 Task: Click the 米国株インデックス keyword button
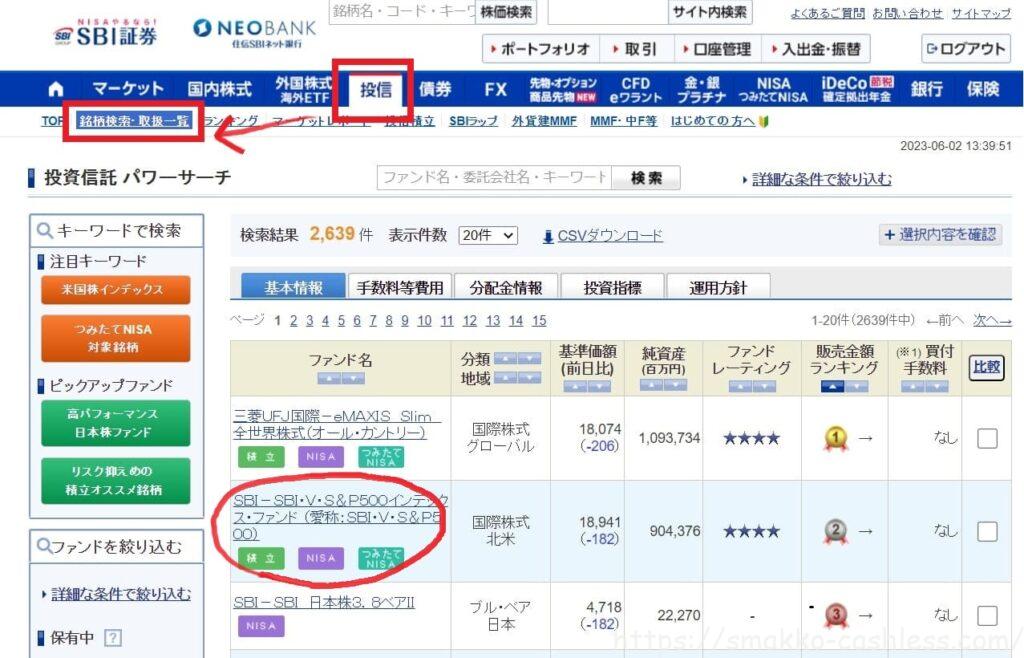(x=115, y=290)
